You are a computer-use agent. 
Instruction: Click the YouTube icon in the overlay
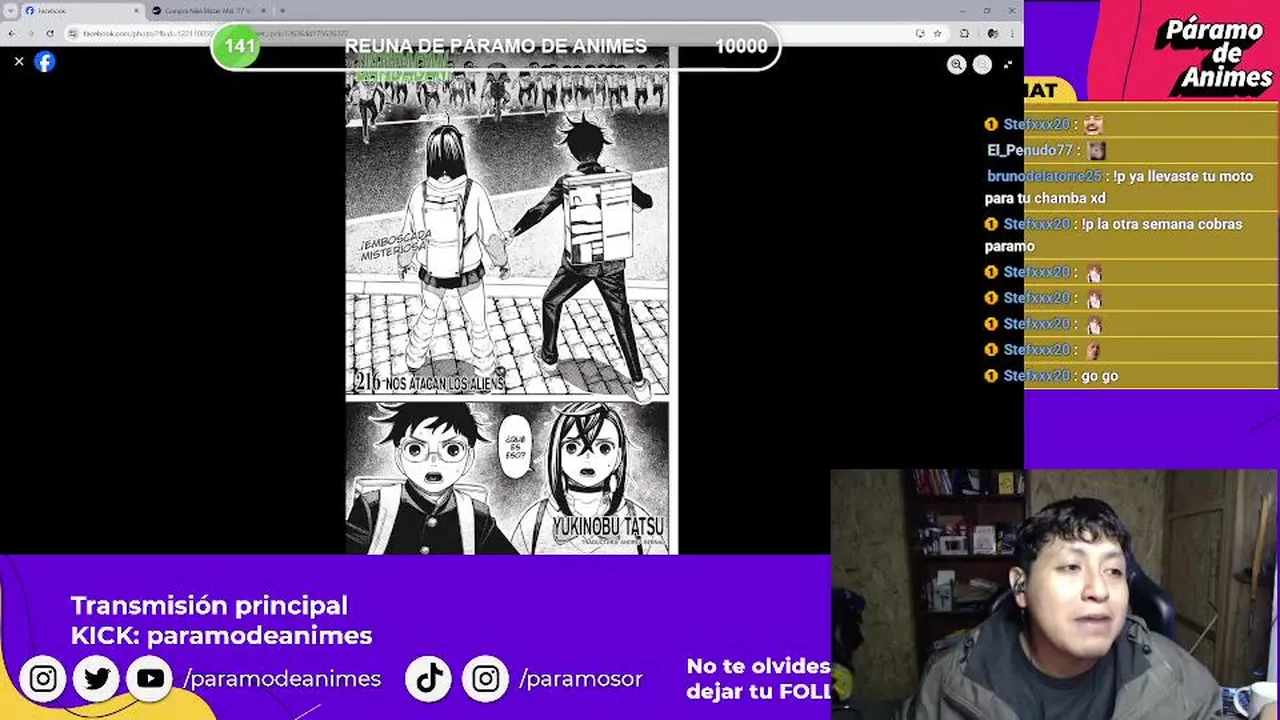click(x=150, y=679)
